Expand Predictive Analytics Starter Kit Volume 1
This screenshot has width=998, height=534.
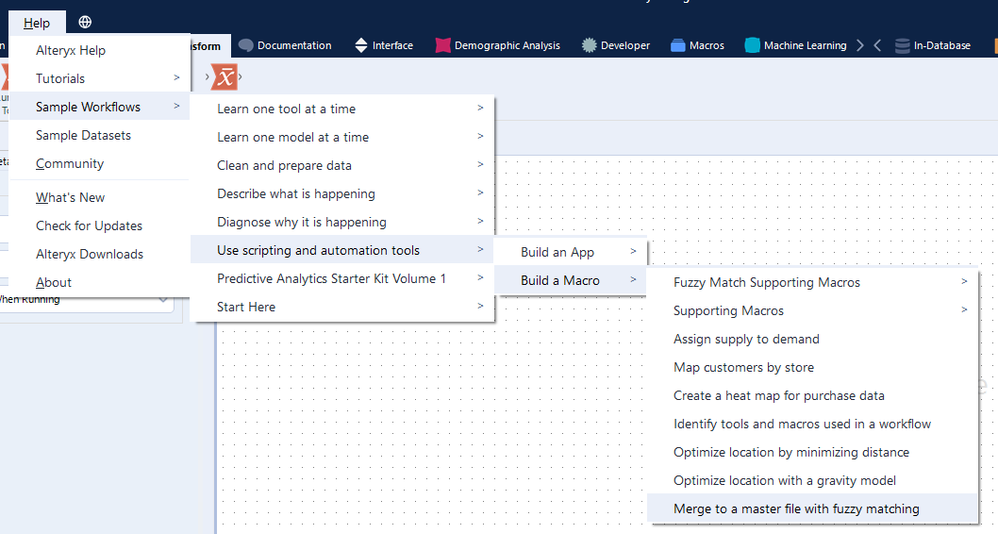click(x=342, y=278)
